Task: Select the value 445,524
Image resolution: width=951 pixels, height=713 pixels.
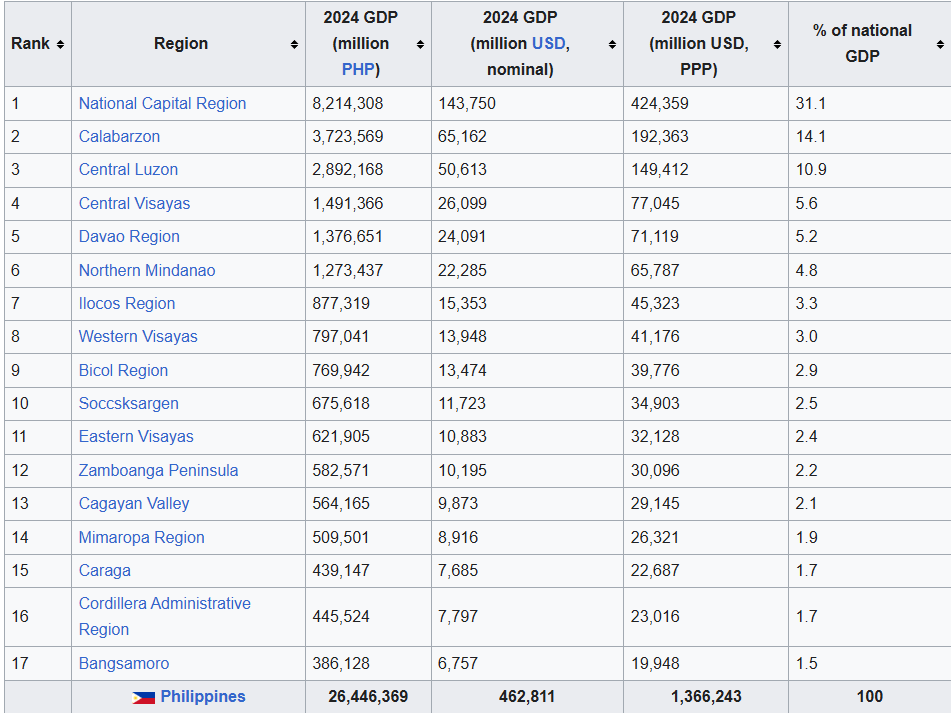Action: (341, 617)
